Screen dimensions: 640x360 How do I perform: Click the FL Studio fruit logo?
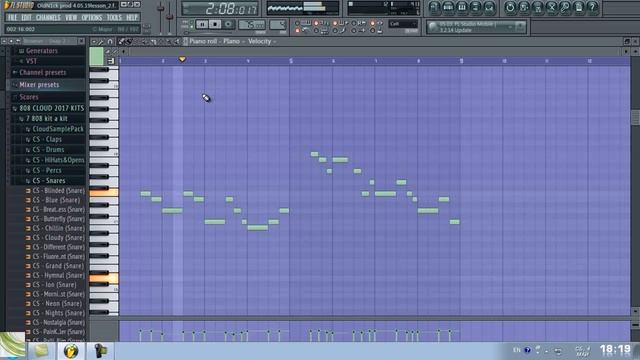[7, 5]
